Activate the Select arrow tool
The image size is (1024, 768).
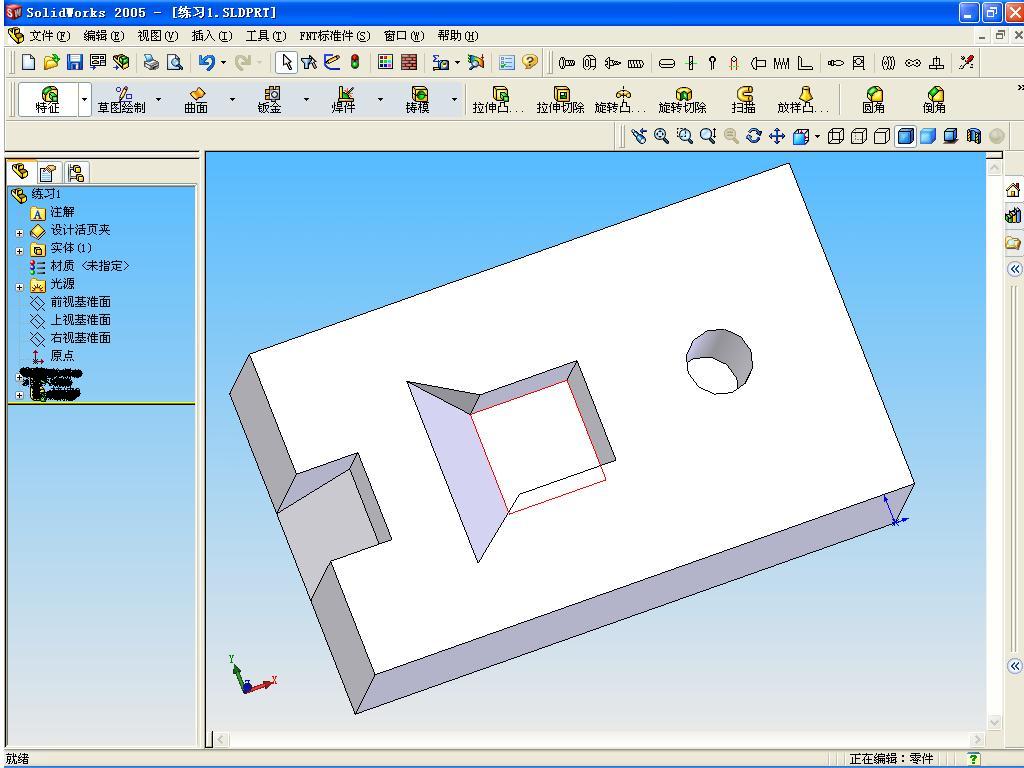(x=286, y=63)
